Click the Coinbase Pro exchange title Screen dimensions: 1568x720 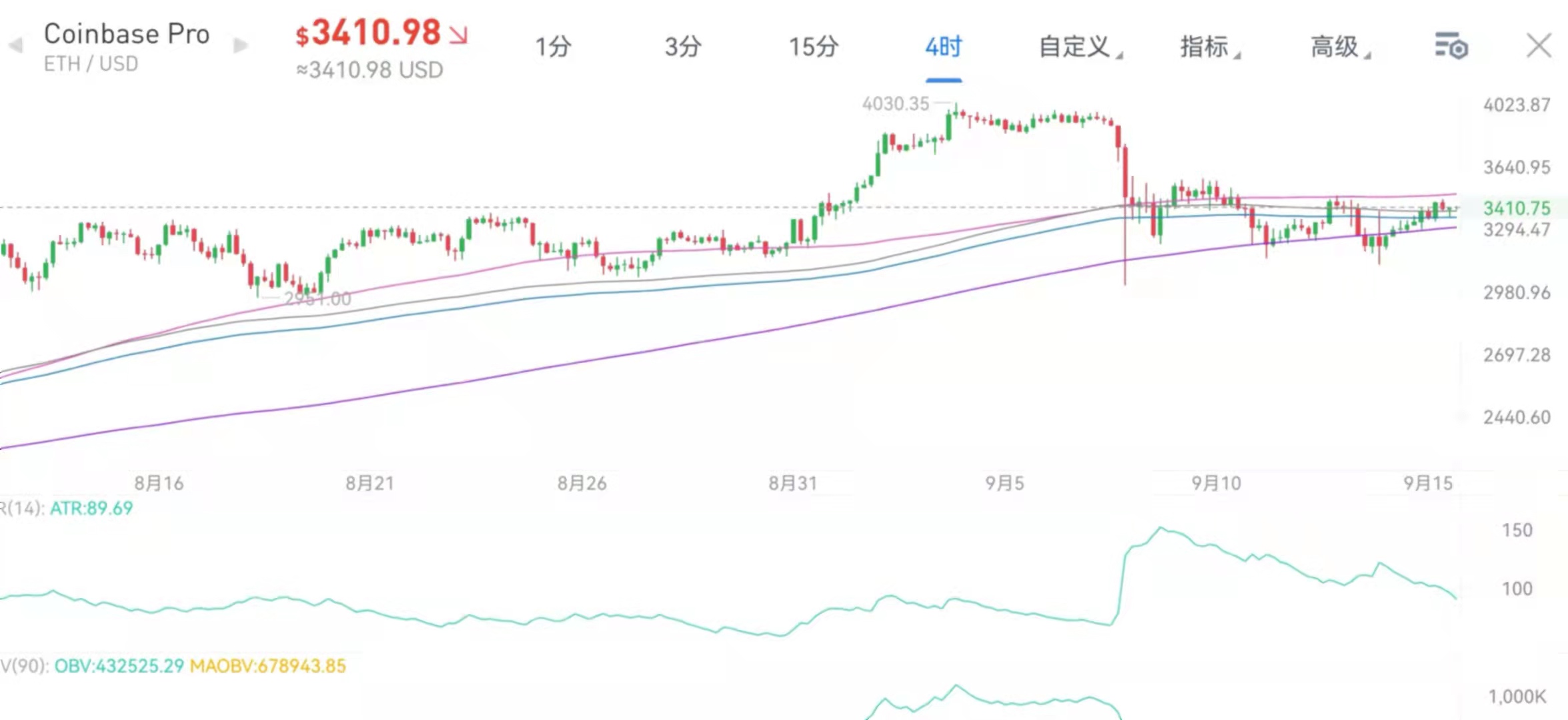(x=127, y=34)
